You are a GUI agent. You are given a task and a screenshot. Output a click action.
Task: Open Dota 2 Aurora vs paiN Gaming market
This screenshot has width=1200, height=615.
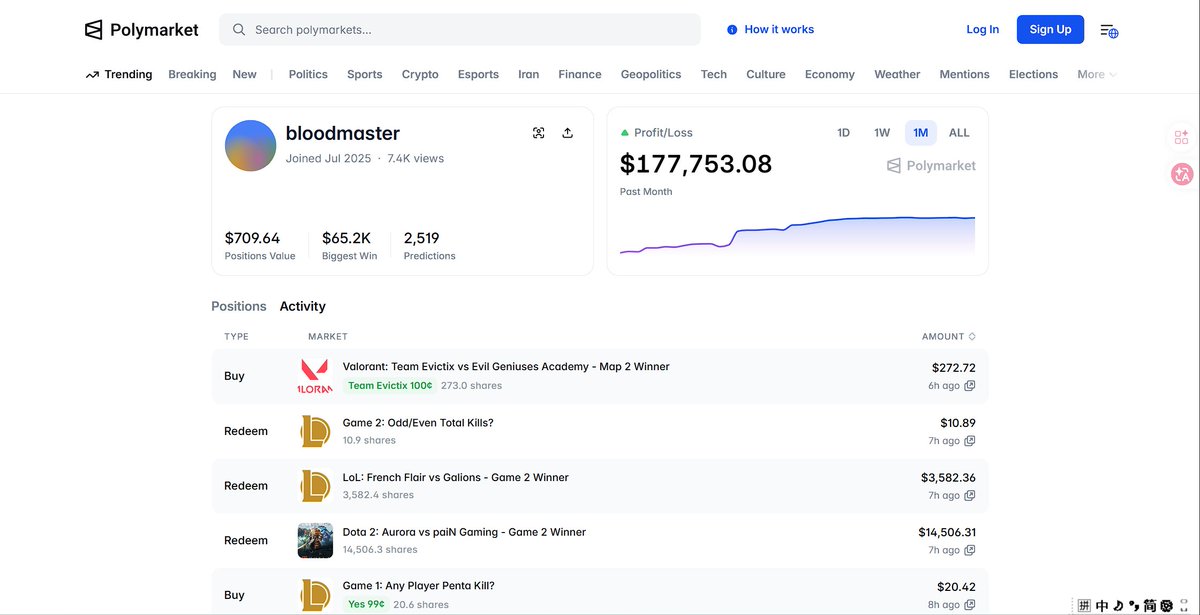click(464, 532)
